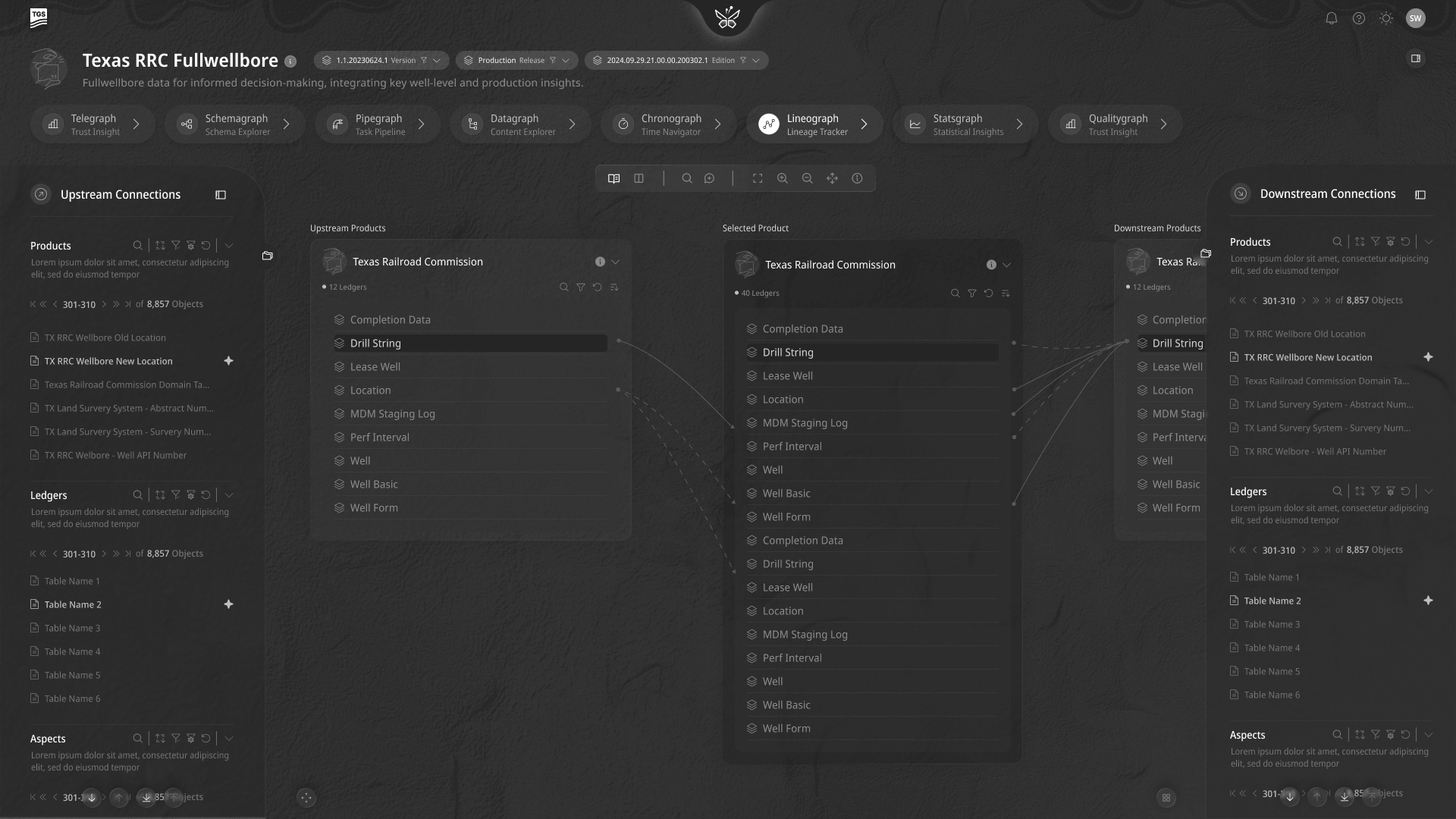Switch to the Telegraph Trust Insight tab
1456x819 pixels.
93,124
